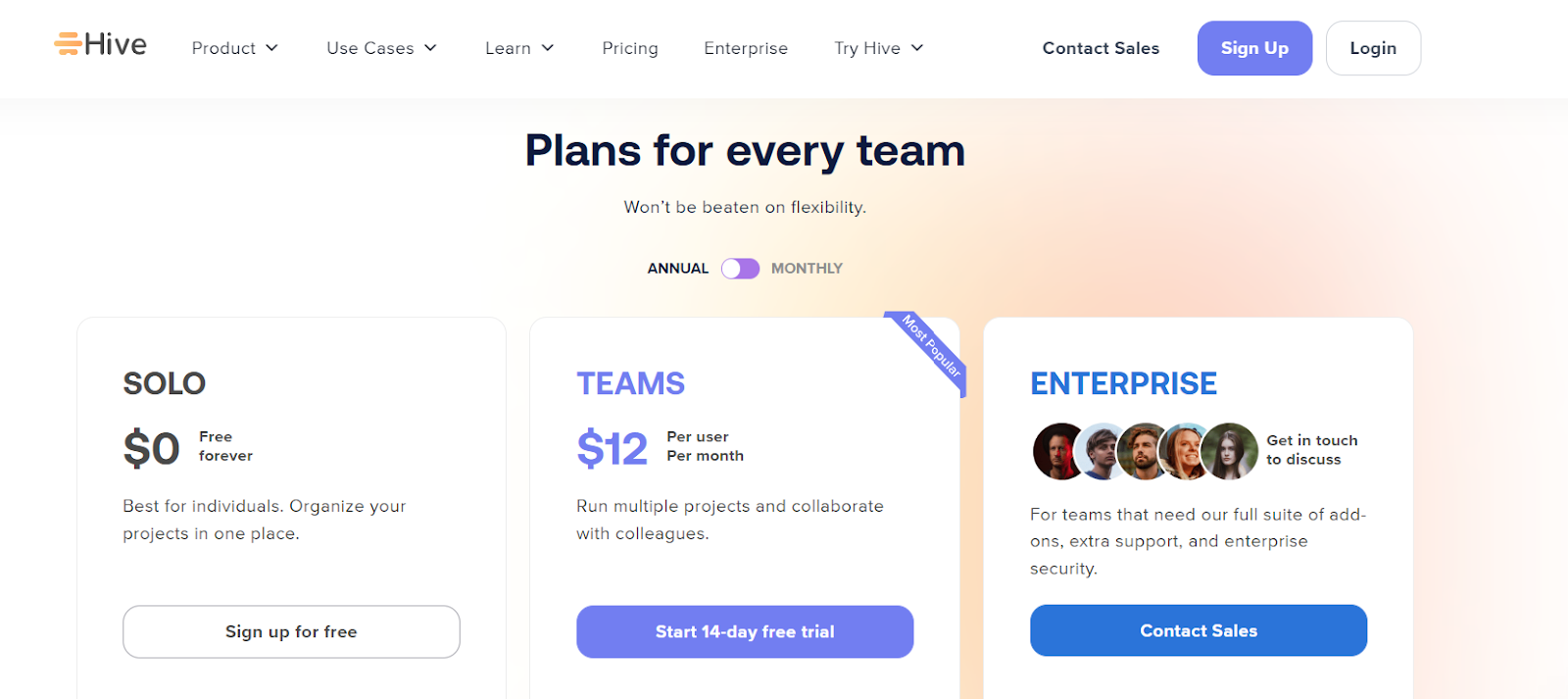
Task: Start the 14-day free trial
Action: [744, 631]
